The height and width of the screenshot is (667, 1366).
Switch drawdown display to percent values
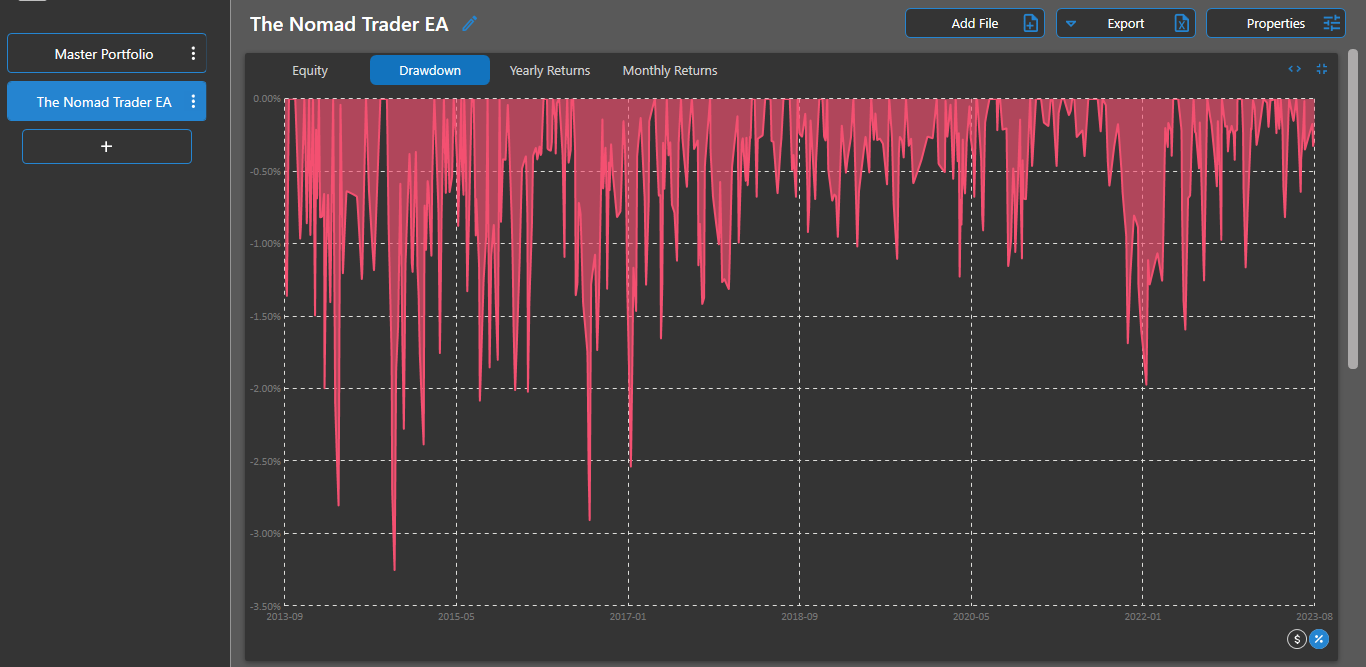coord(1319,639)
